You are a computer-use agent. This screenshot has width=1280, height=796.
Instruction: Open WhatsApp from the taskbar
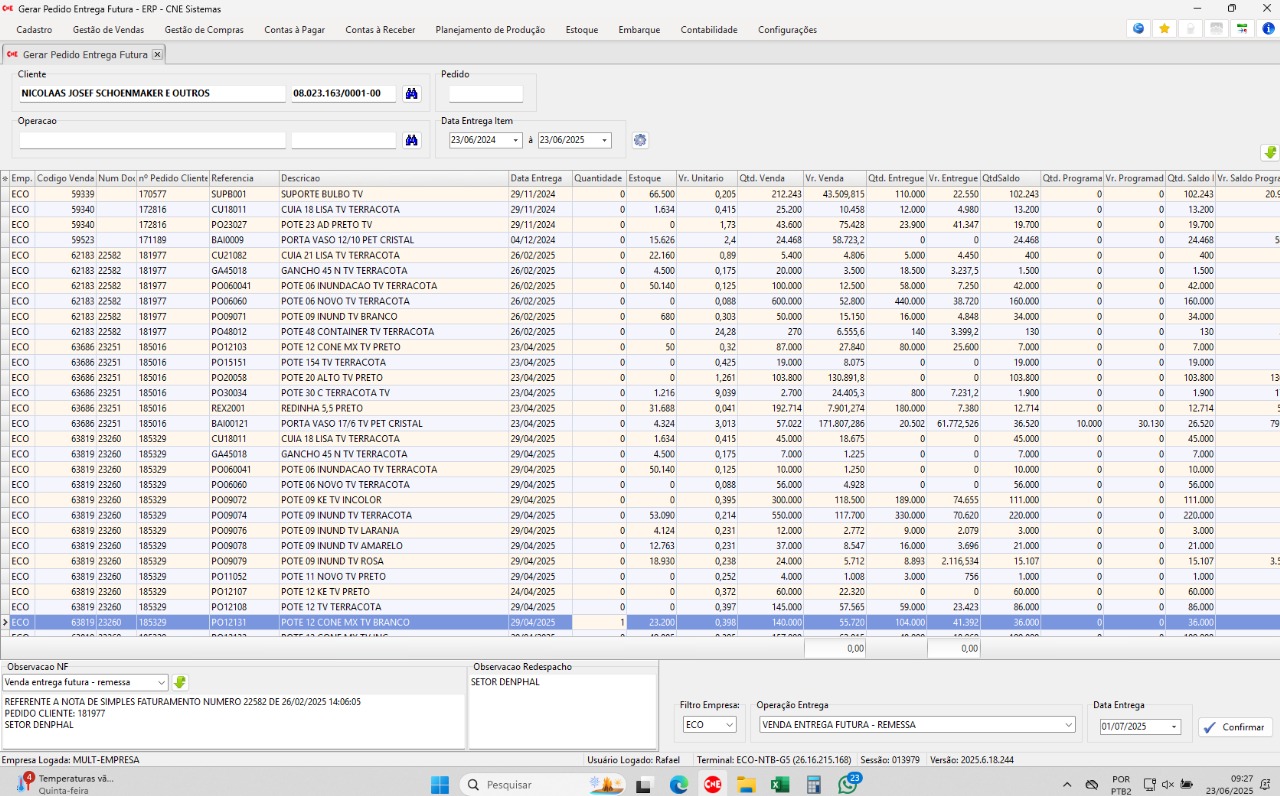coord(848,785)
